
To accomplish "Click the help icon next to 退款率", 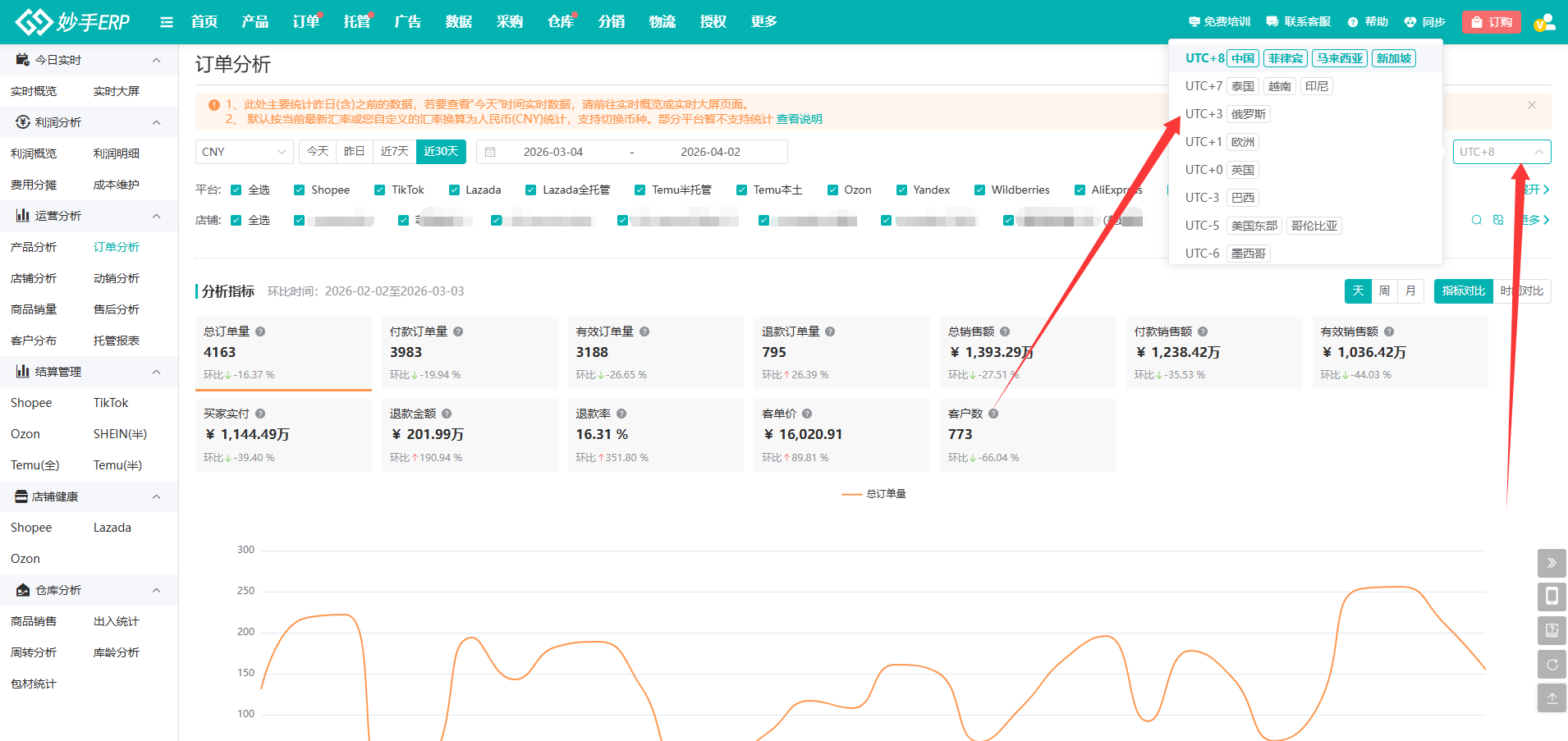I will click(x=621, y=414).
